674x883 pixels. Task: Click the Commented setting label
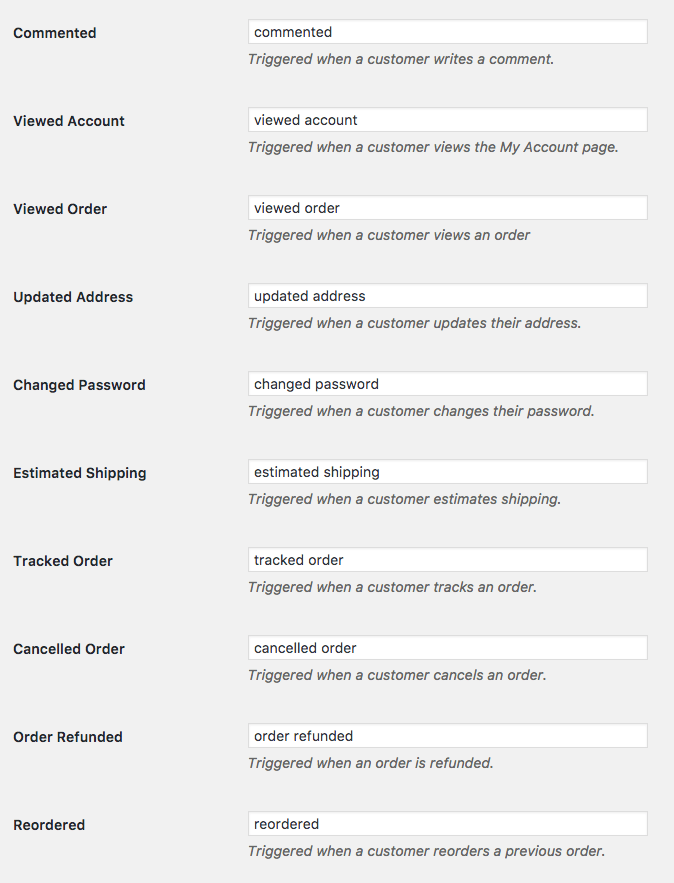pos(55,33)
